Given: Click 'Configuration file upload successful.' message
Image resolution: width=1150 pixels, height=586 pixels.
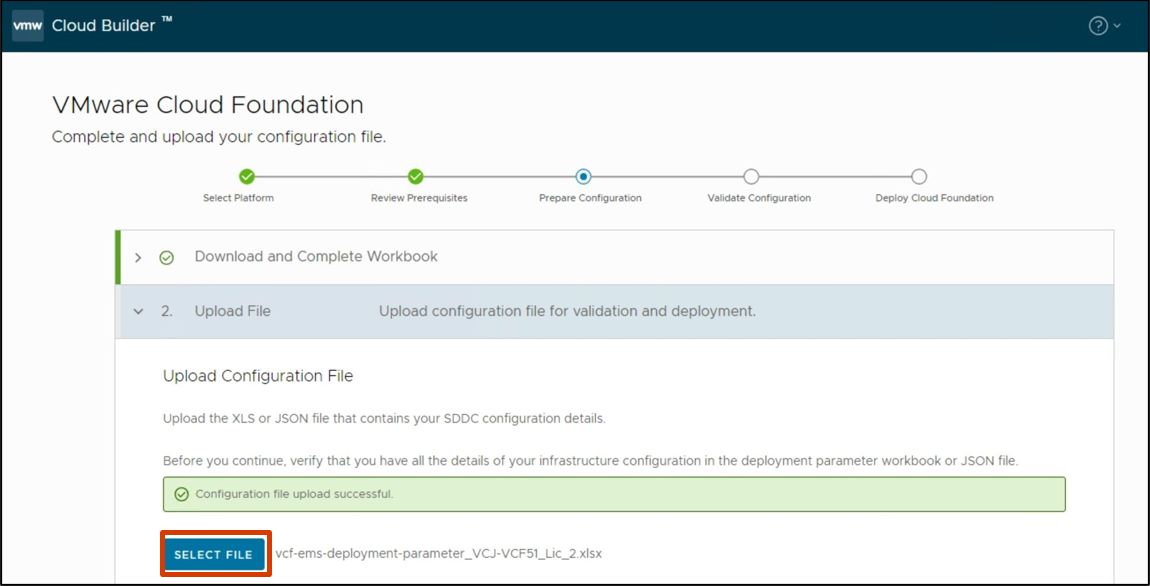Looking at the screenshot, I should 294,494.
